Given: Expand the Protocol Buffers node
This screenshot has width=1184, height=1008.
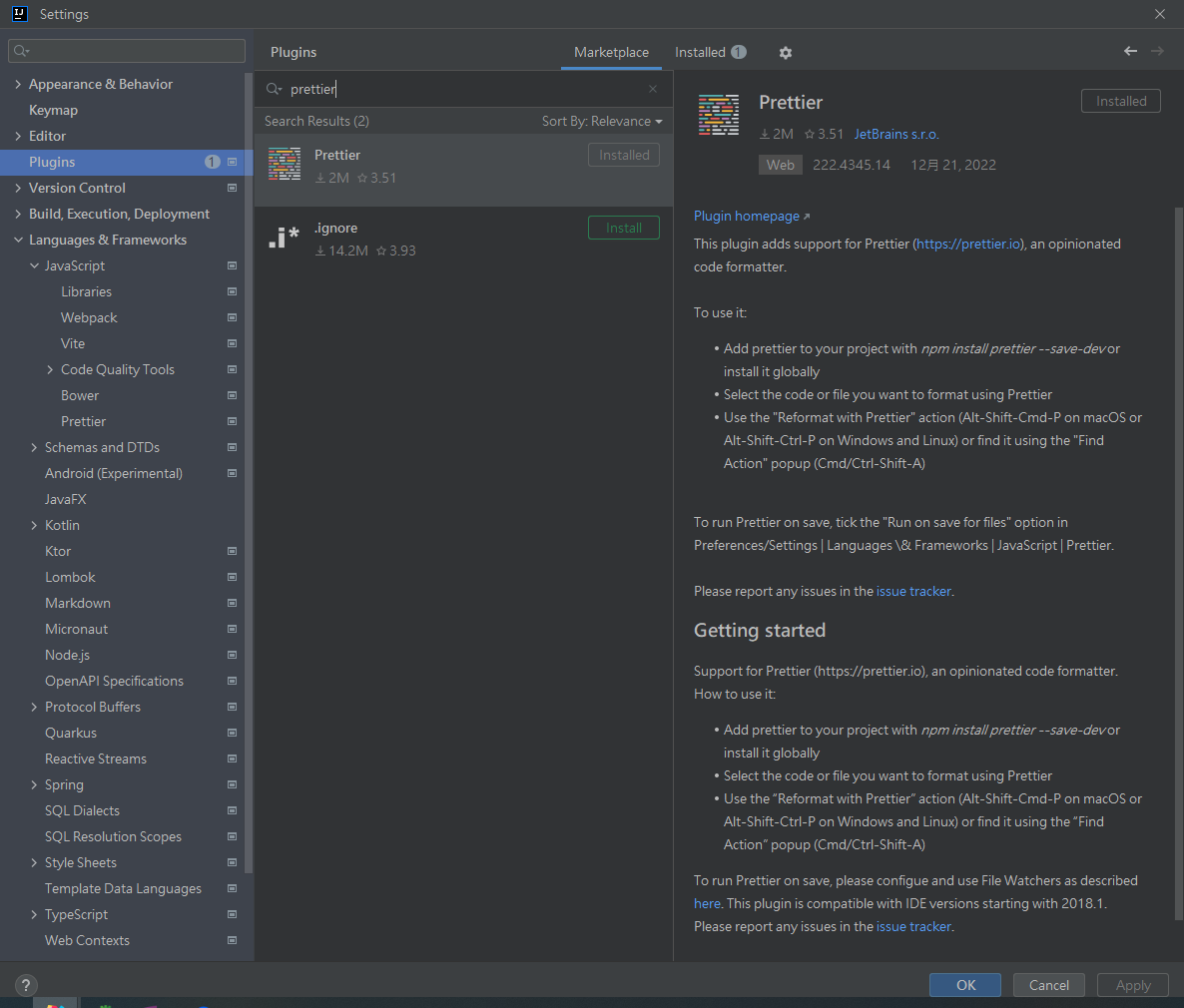Looking at the screenshot, I should click(34, 708).
